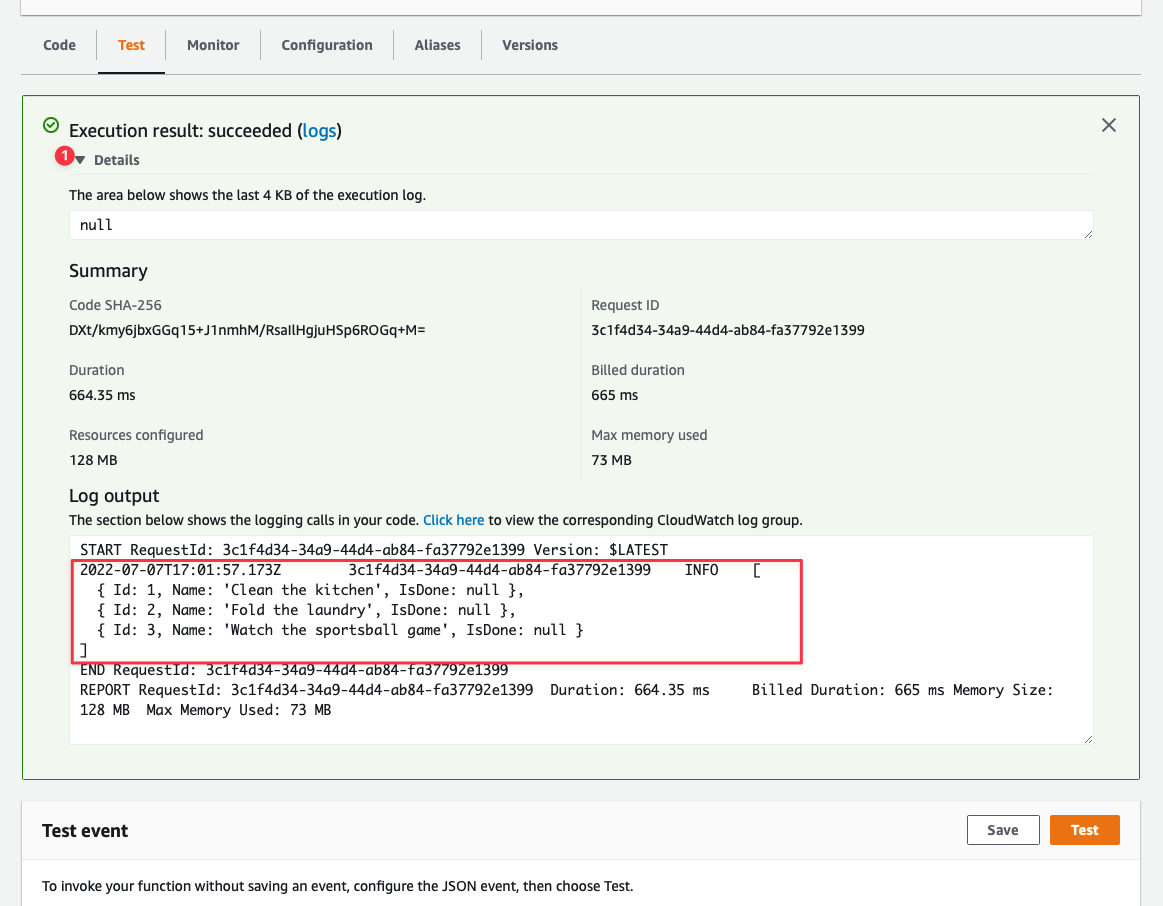Image resolution: width=1163 pixels, height=906 pixels.
Task: Dismiss the execution result panel with X
Action: pos(1109,125)
